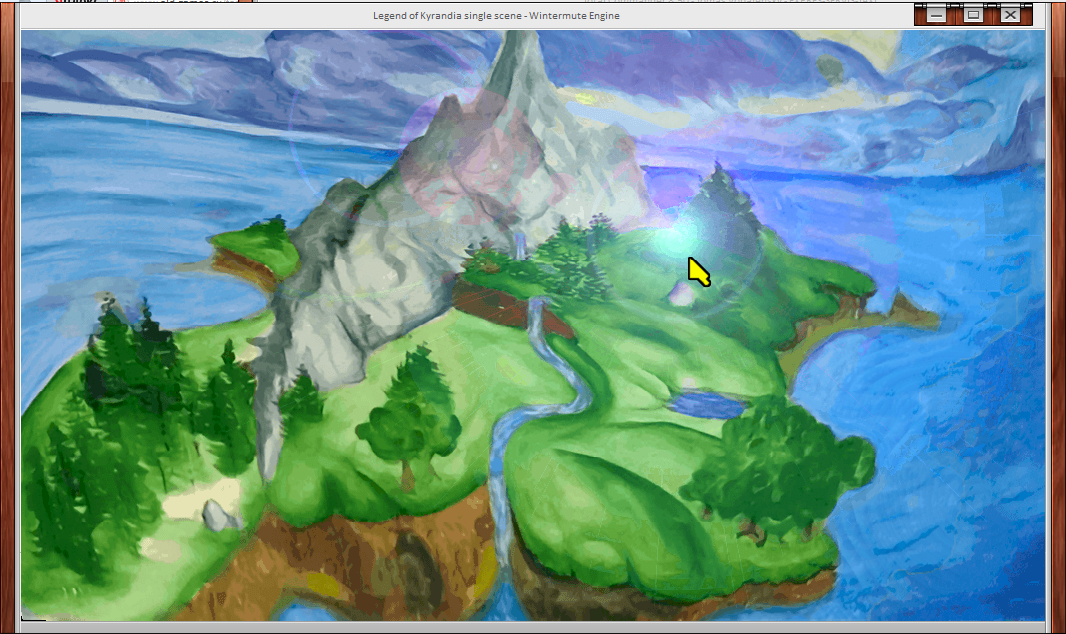Click the small pink hut beside the cursor
Screen dimensions: 1066x634
(x=681, y=294)
